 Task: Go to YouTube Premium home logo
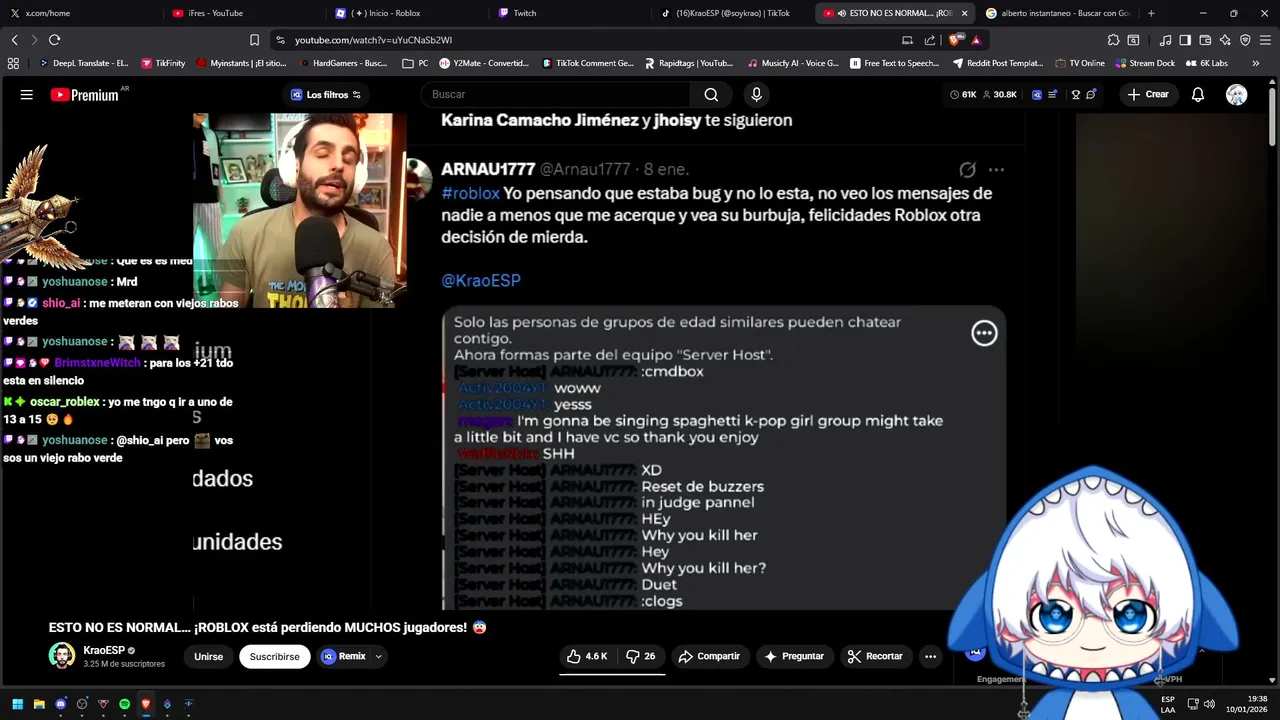85,95
